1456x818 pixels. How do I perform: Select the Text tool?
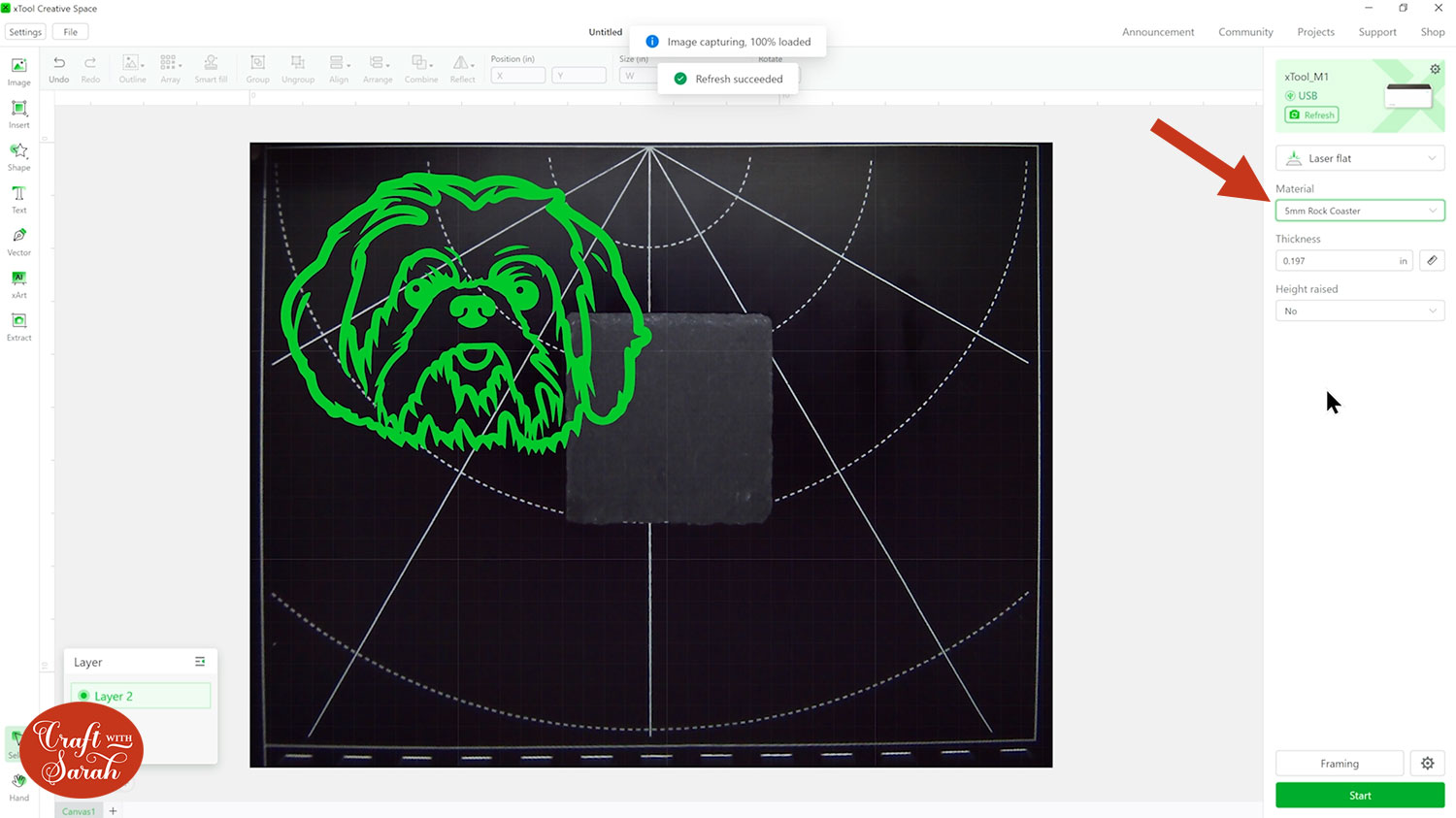[18, 200]
